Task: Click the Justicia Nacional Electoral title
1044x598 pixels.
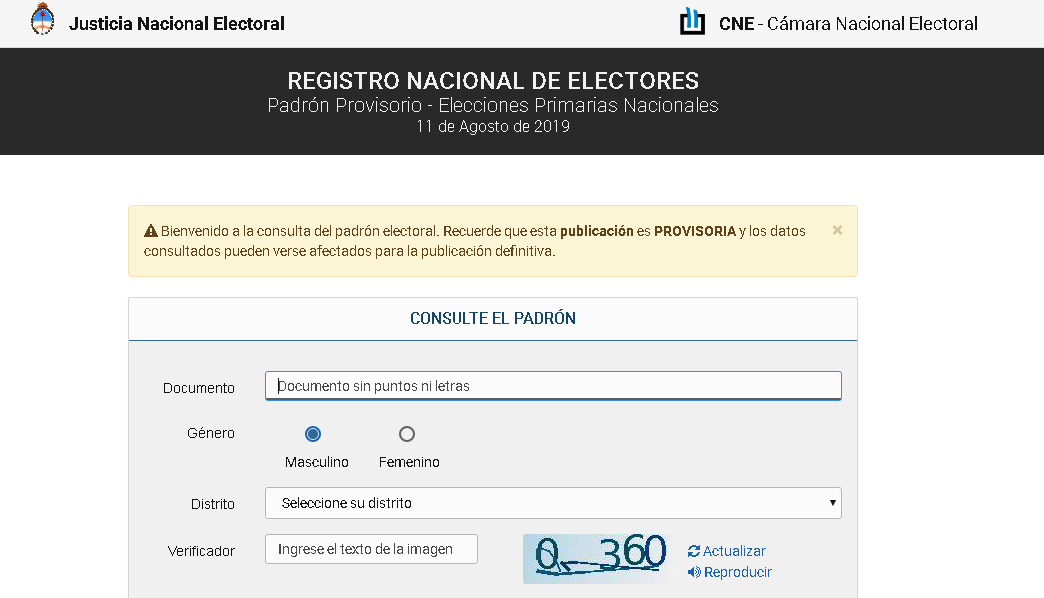Action: (176, 24)
